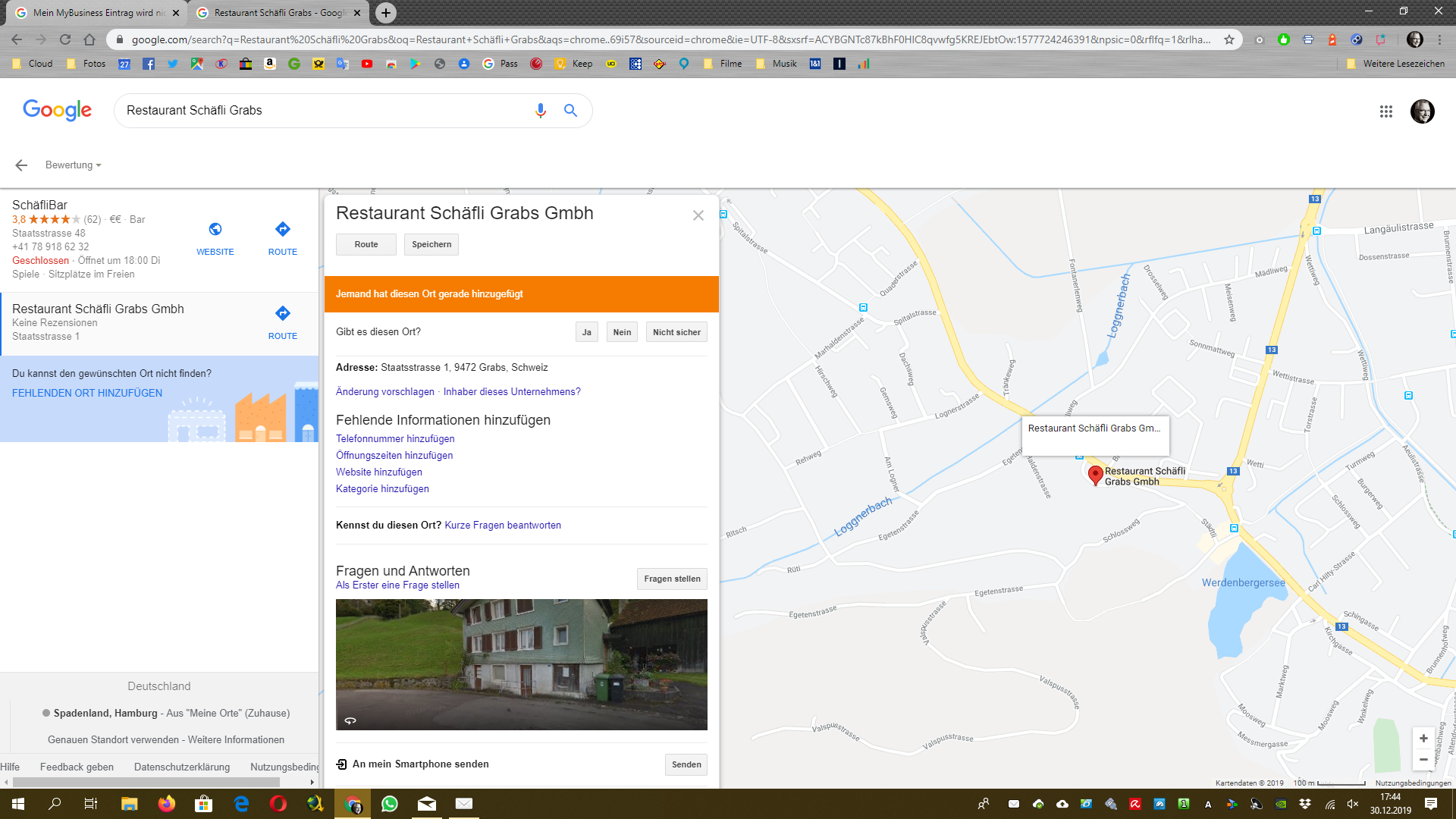Click Kategorie hinzufügen link
Viewport: 1456px width, 819px height.
tap(382, 489)
